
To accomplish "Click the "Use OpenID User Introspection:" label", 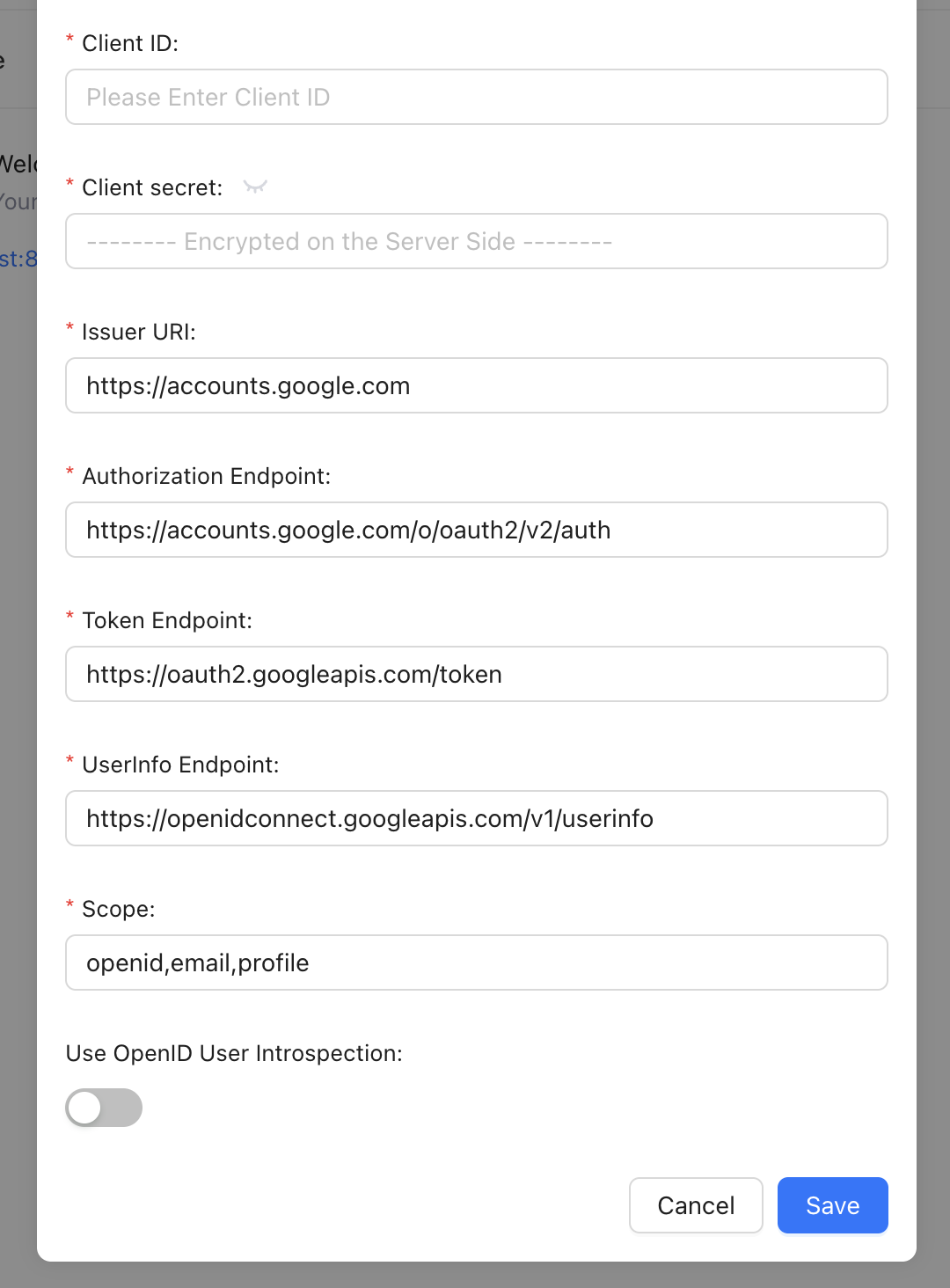I will tap(234, 1053).
